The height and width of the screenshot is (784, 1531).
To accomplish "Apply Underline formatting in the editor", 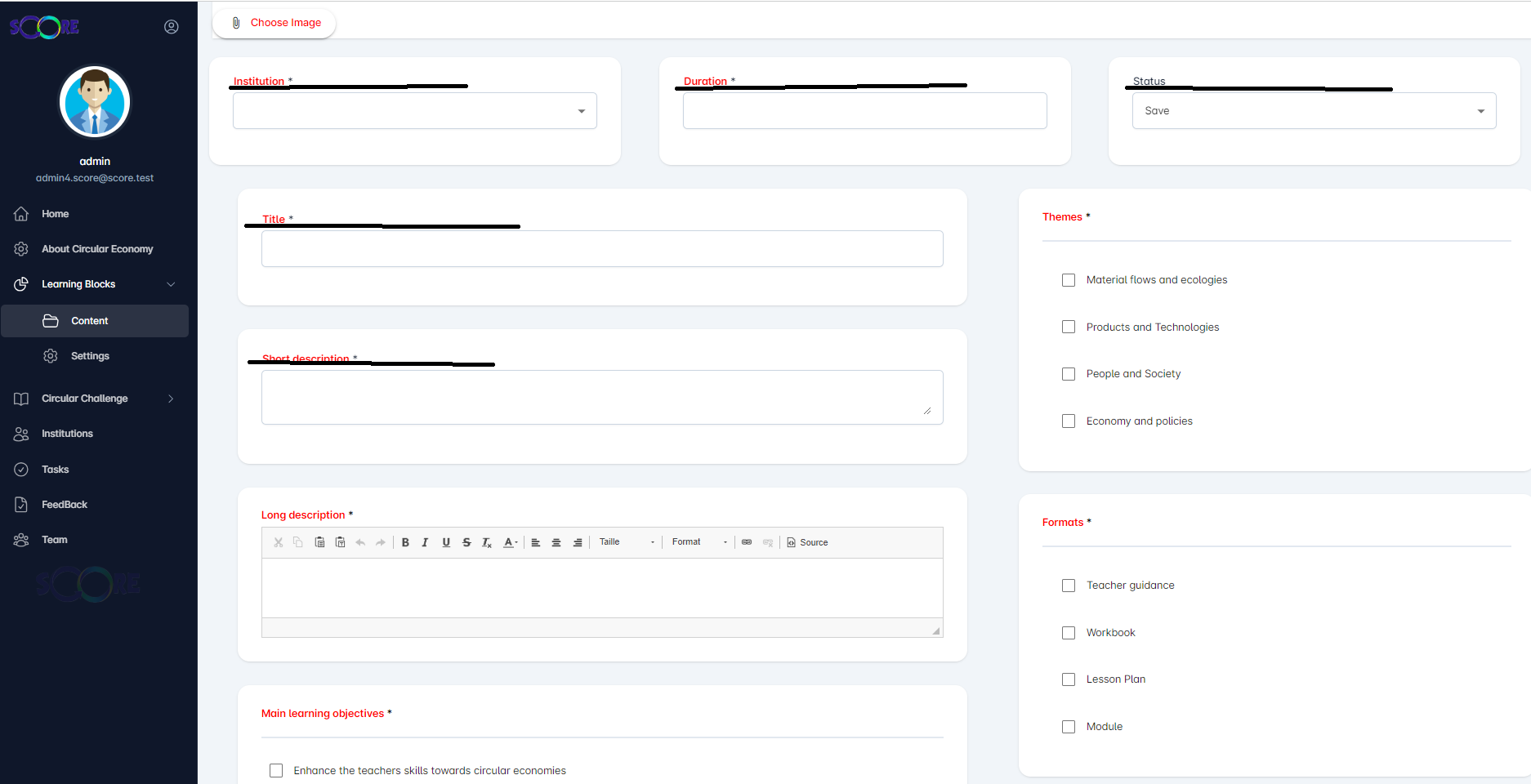I will tap(446, 542).
